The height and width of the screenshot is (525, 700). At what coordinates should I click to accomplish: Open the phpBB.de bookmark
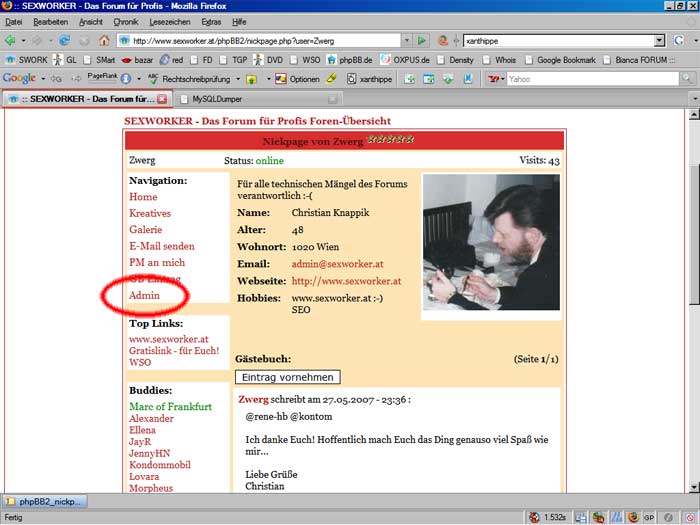coord(350,60)
